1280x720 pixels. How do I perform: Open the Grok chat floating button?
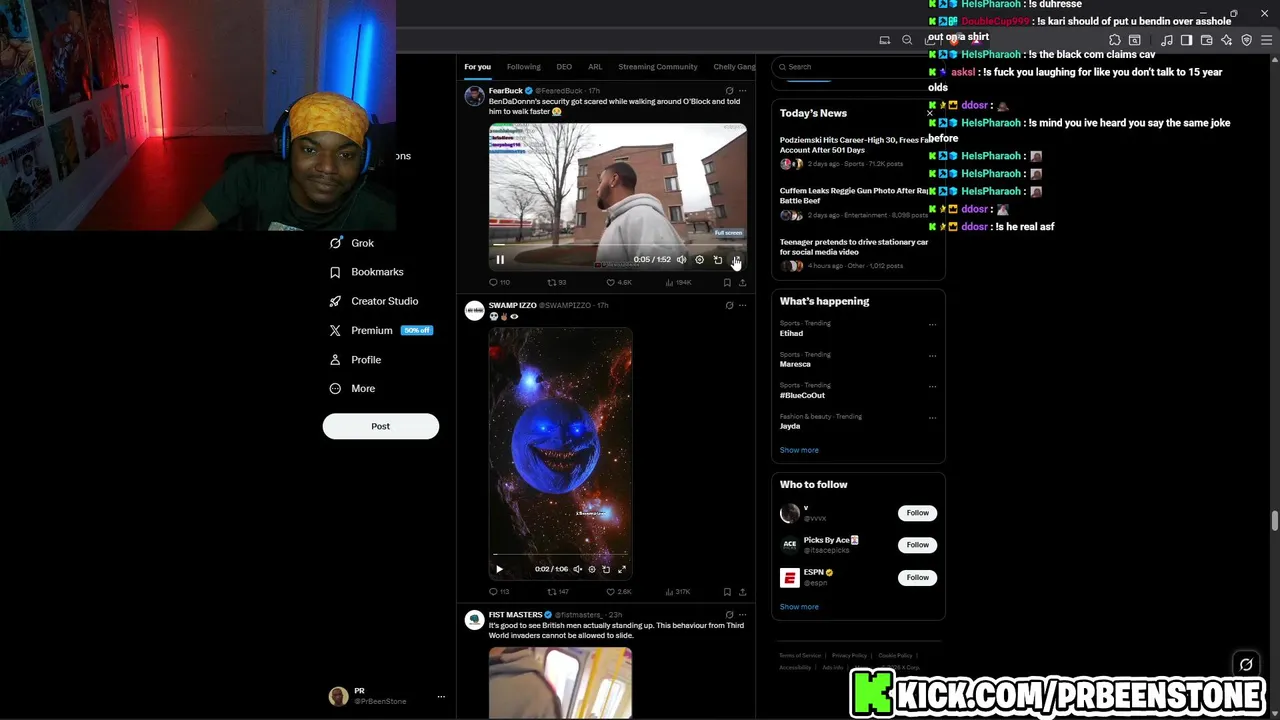[x=1246, y=664]
